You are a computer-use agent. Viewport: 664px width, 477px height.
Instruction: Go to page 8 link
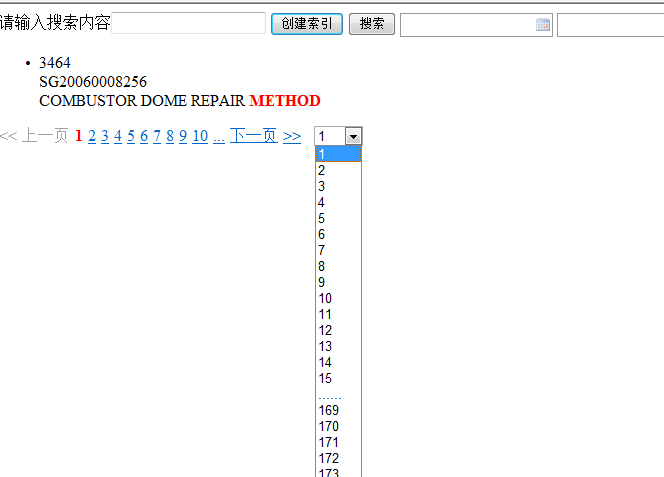170,136
